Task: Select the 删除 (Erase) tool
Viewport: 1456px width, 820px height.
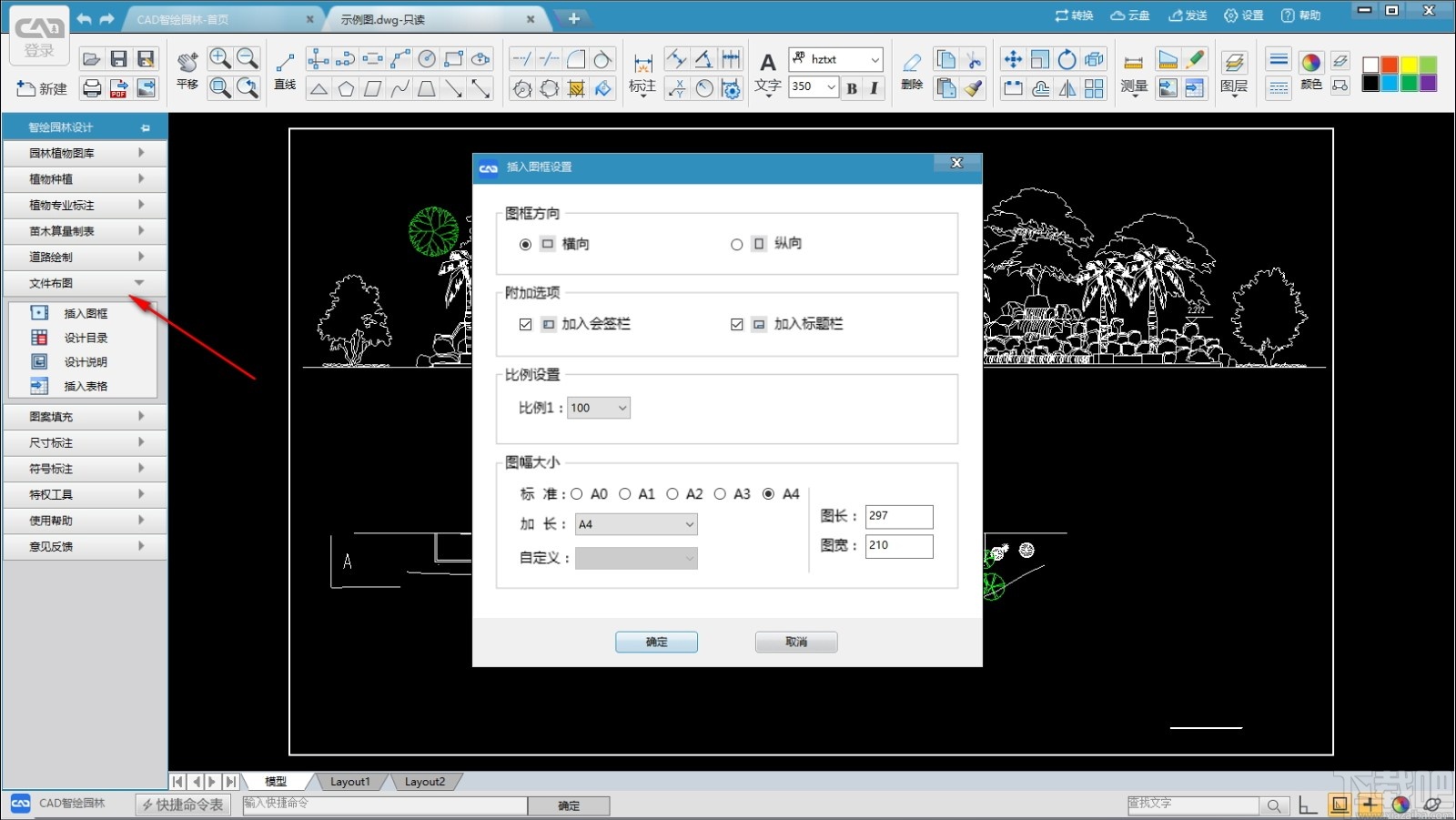Action: pos(911,71)
